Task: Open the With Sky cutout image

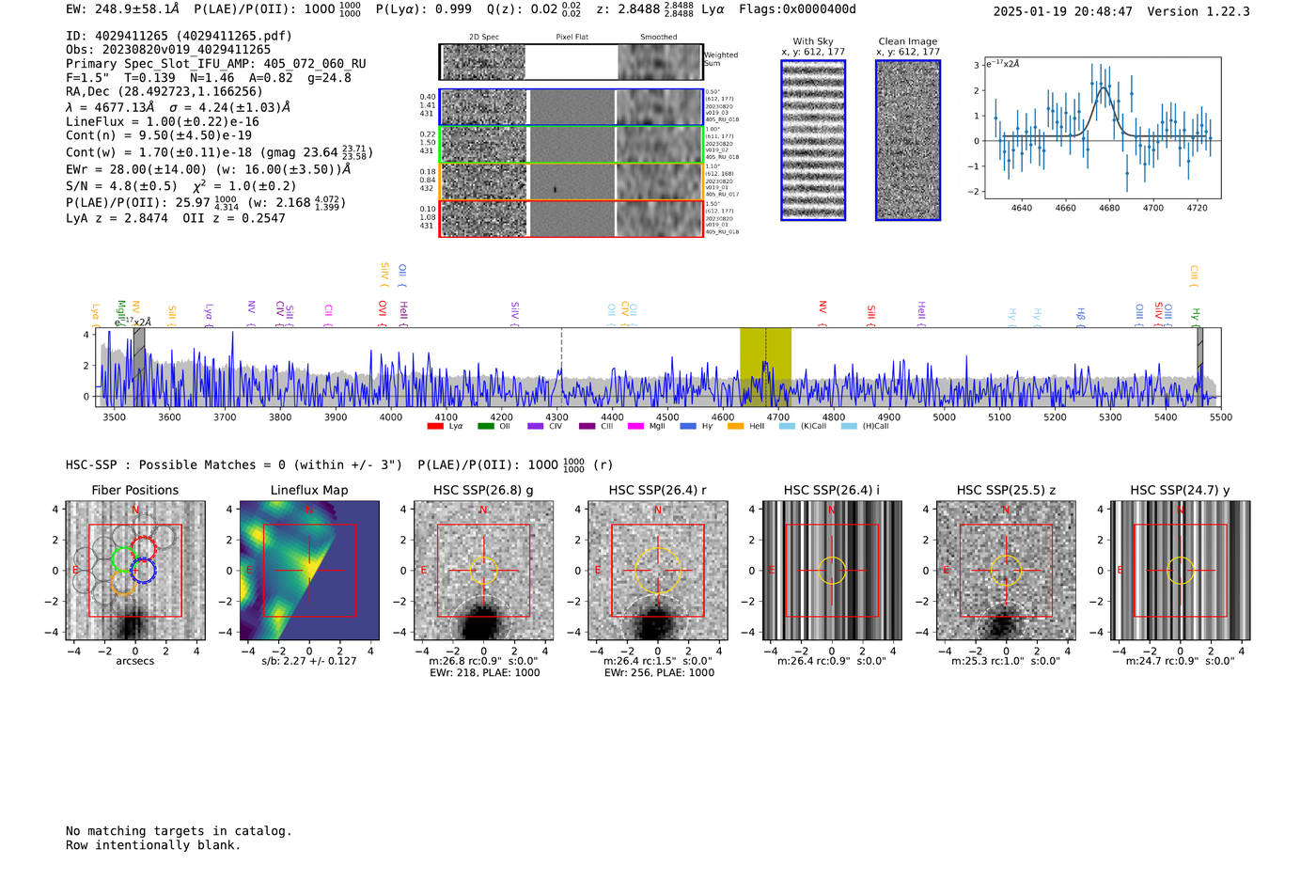Action: (x=813, y=140)
